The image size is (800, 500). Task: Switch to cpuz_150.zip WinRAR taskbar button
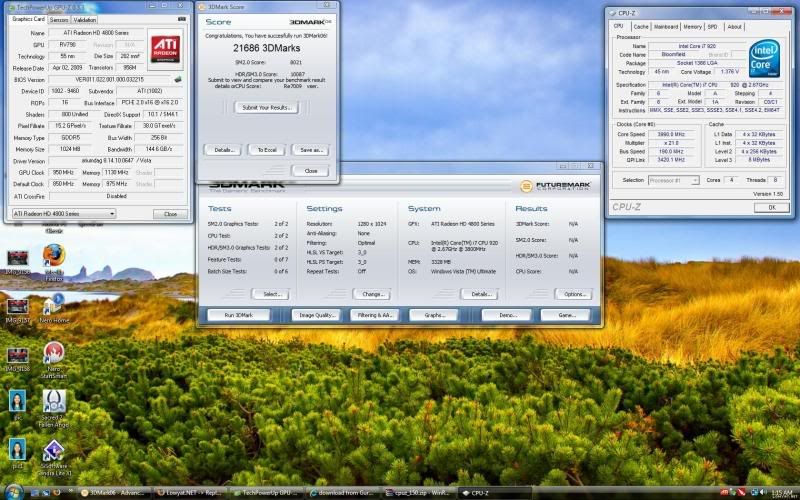(x=418, y=493)
